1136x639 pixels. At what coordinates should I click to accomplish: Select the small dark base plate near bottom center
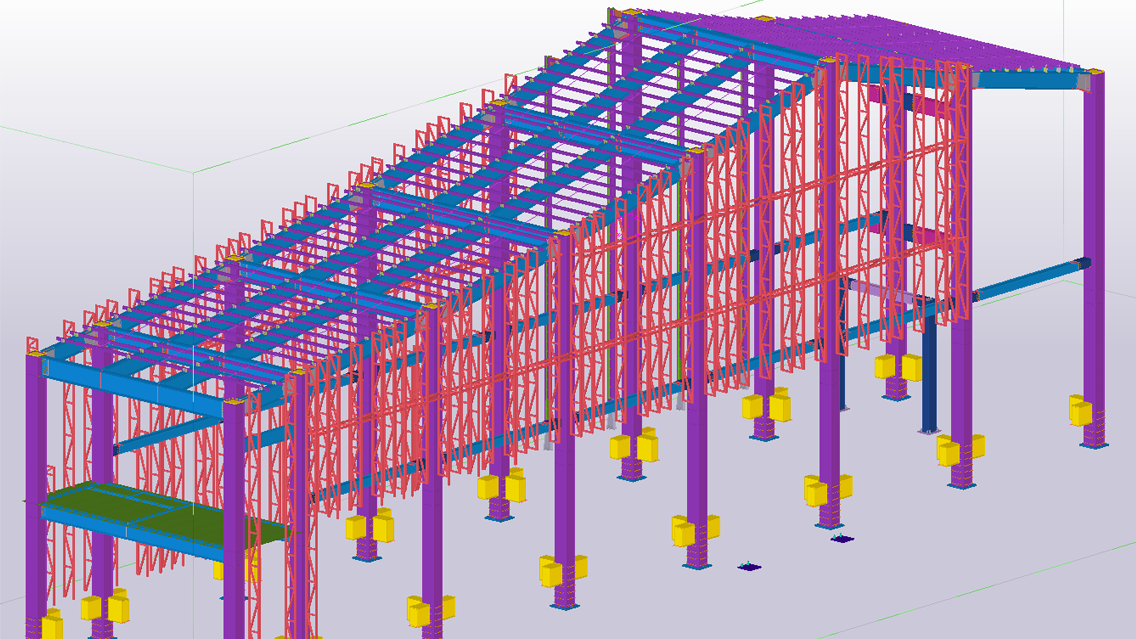749,567
